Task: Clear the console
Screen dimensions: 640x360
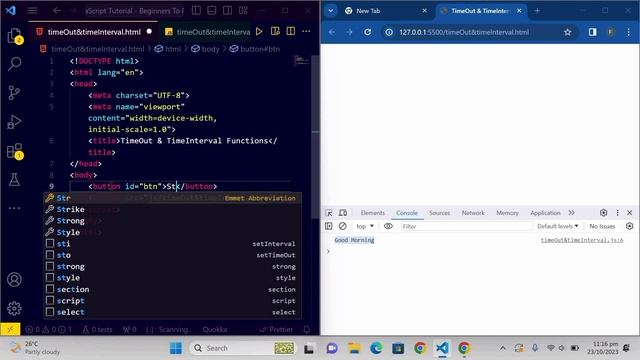Action: point(342,226)
